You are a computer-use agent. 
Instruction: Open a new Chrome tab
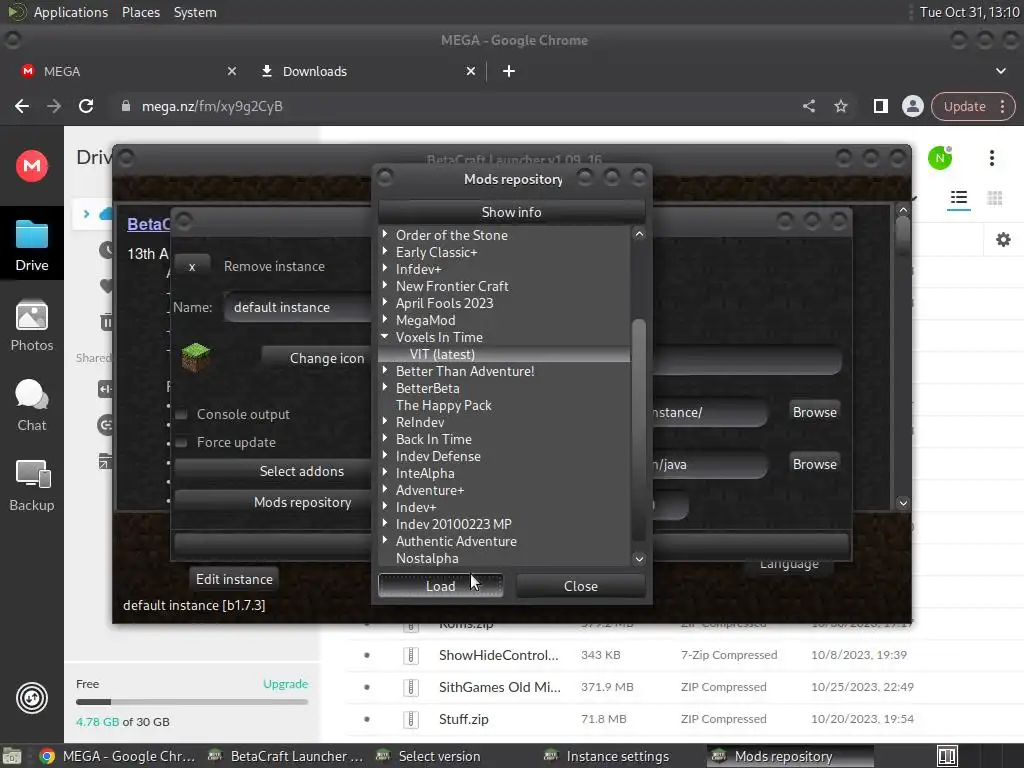coord(509,71)
